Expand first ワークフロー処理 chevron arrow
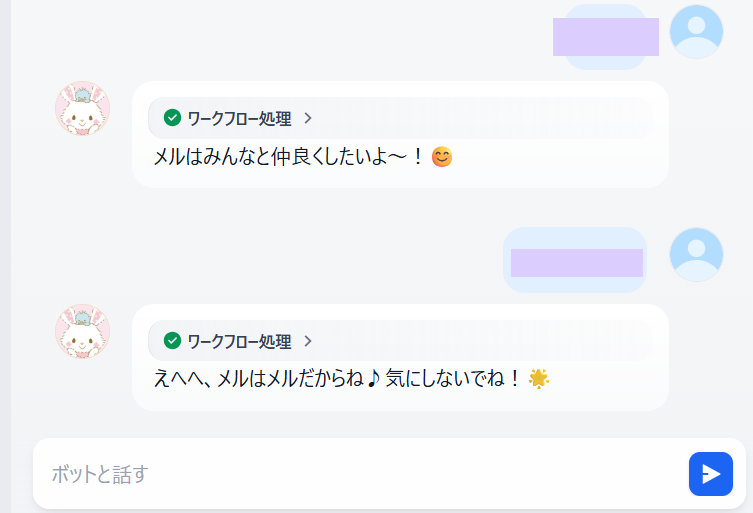Image resolution: width=753 pixels, height=513 pixels. tap(308, 118)
